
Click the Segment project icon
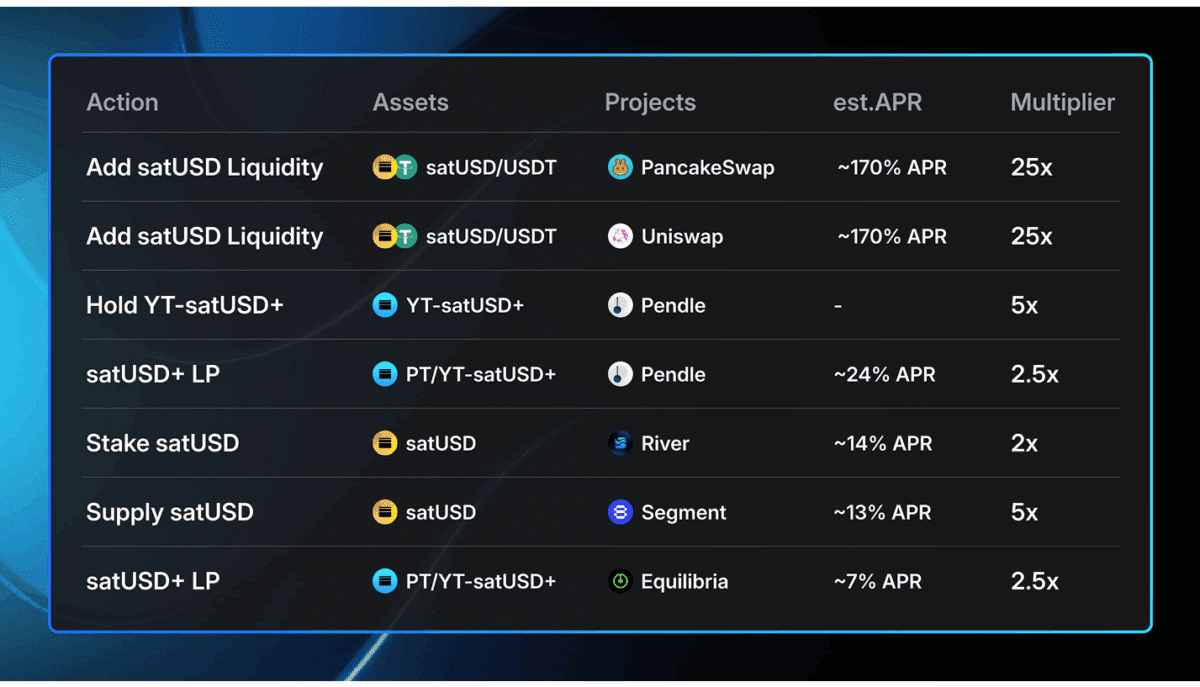(620, 512)
